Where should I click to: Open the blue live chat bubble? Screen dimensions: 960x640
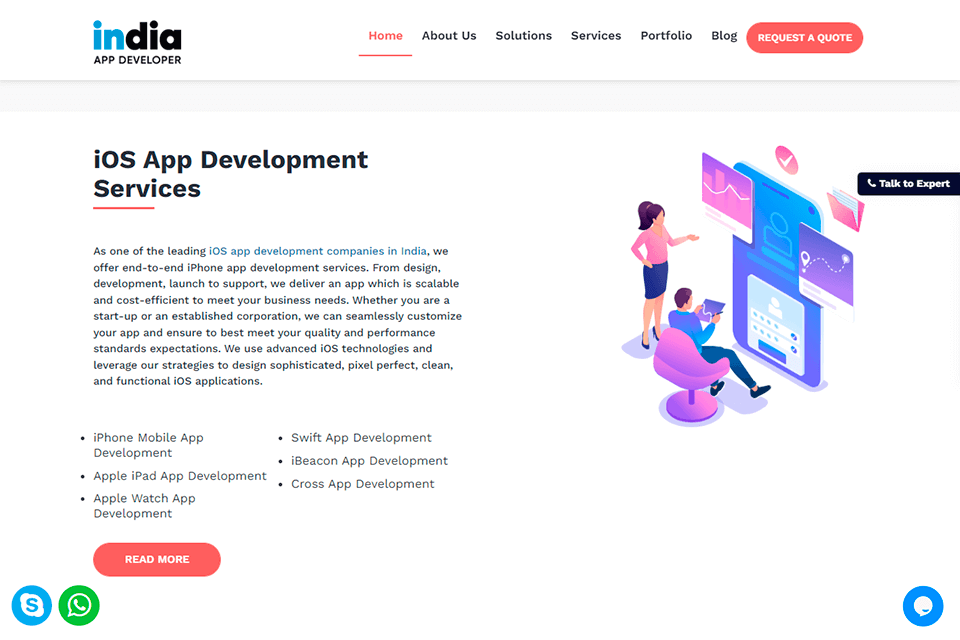(923, 606)
